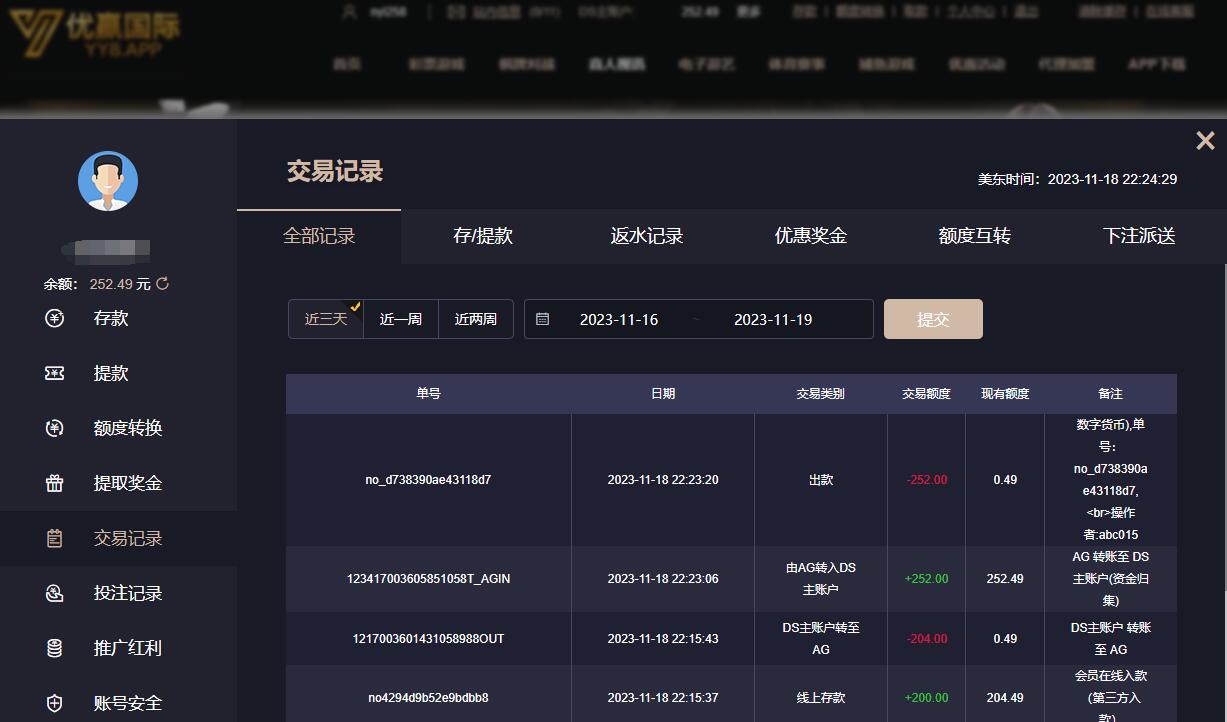Open the 存款 deposit icon in sidebar
The width and height of the screenshot is (1227, 722).
coord(55,318)
